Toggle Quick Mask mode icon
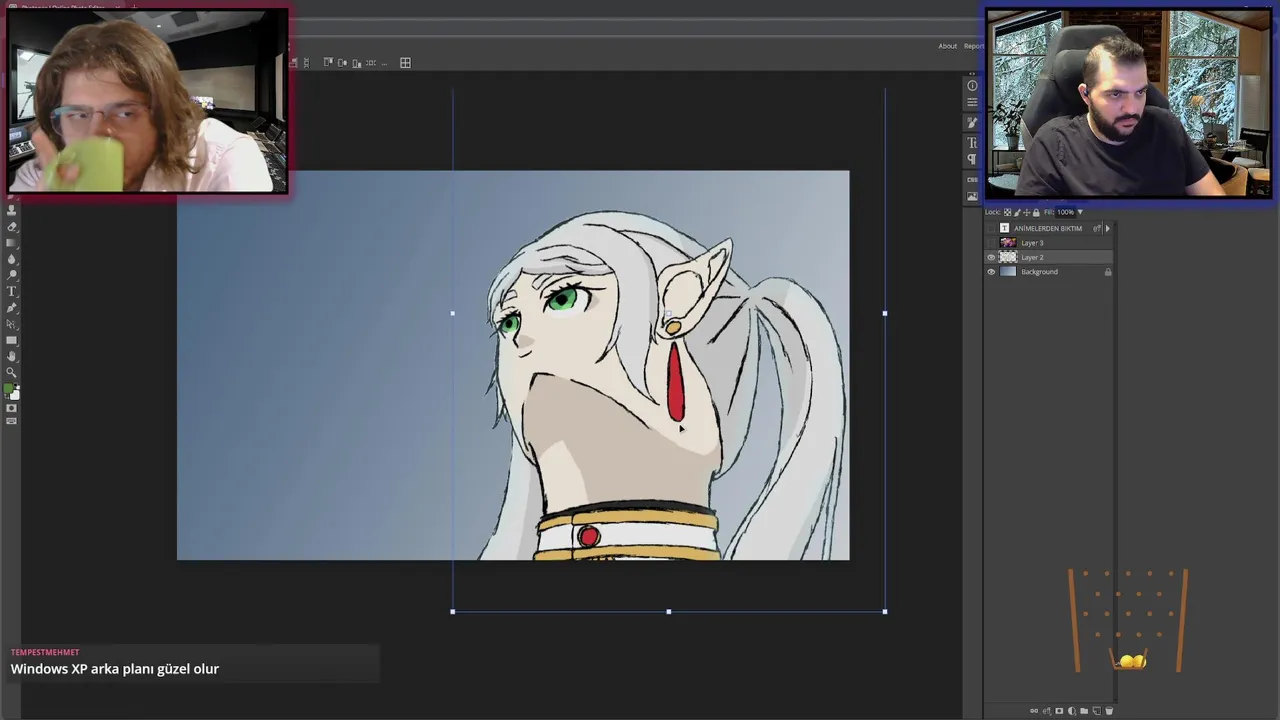 [12, 408]
